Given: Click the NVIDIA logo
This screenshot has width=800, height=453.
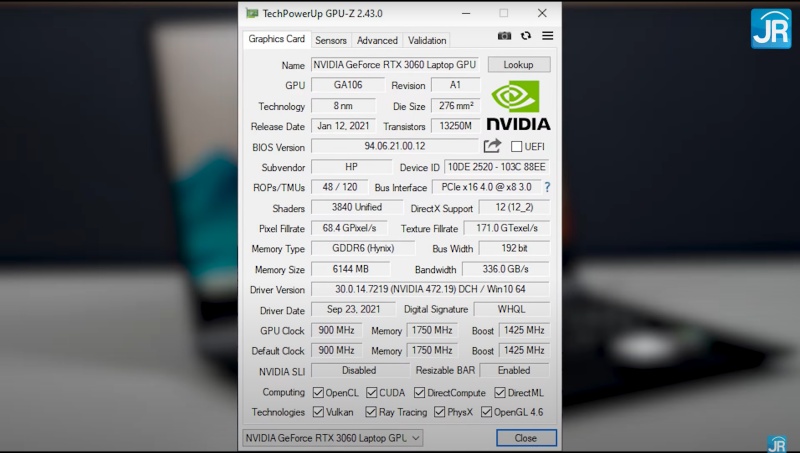Looking at the screenshot, I should click(x=518, y=106).
